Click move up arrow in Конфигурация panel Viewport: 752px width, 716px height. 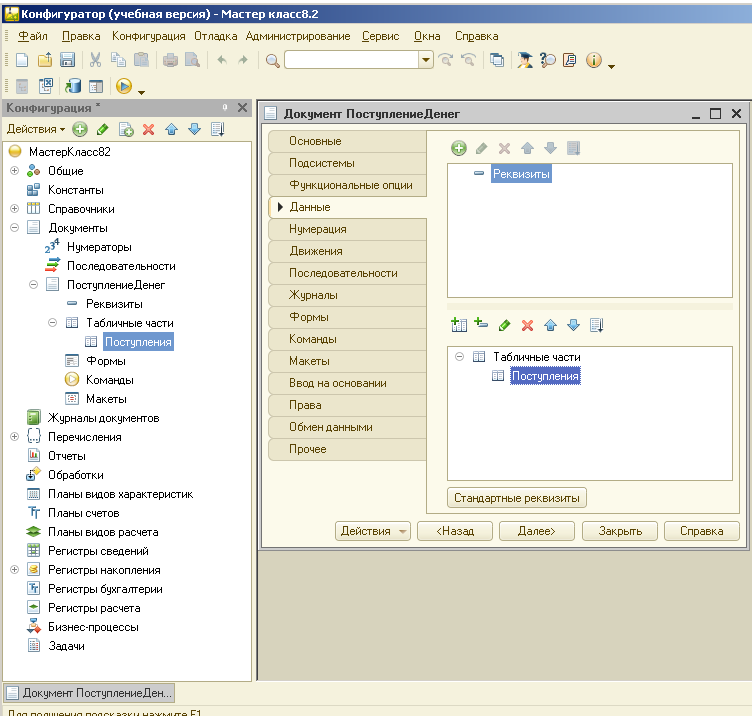tap(172, 129)
